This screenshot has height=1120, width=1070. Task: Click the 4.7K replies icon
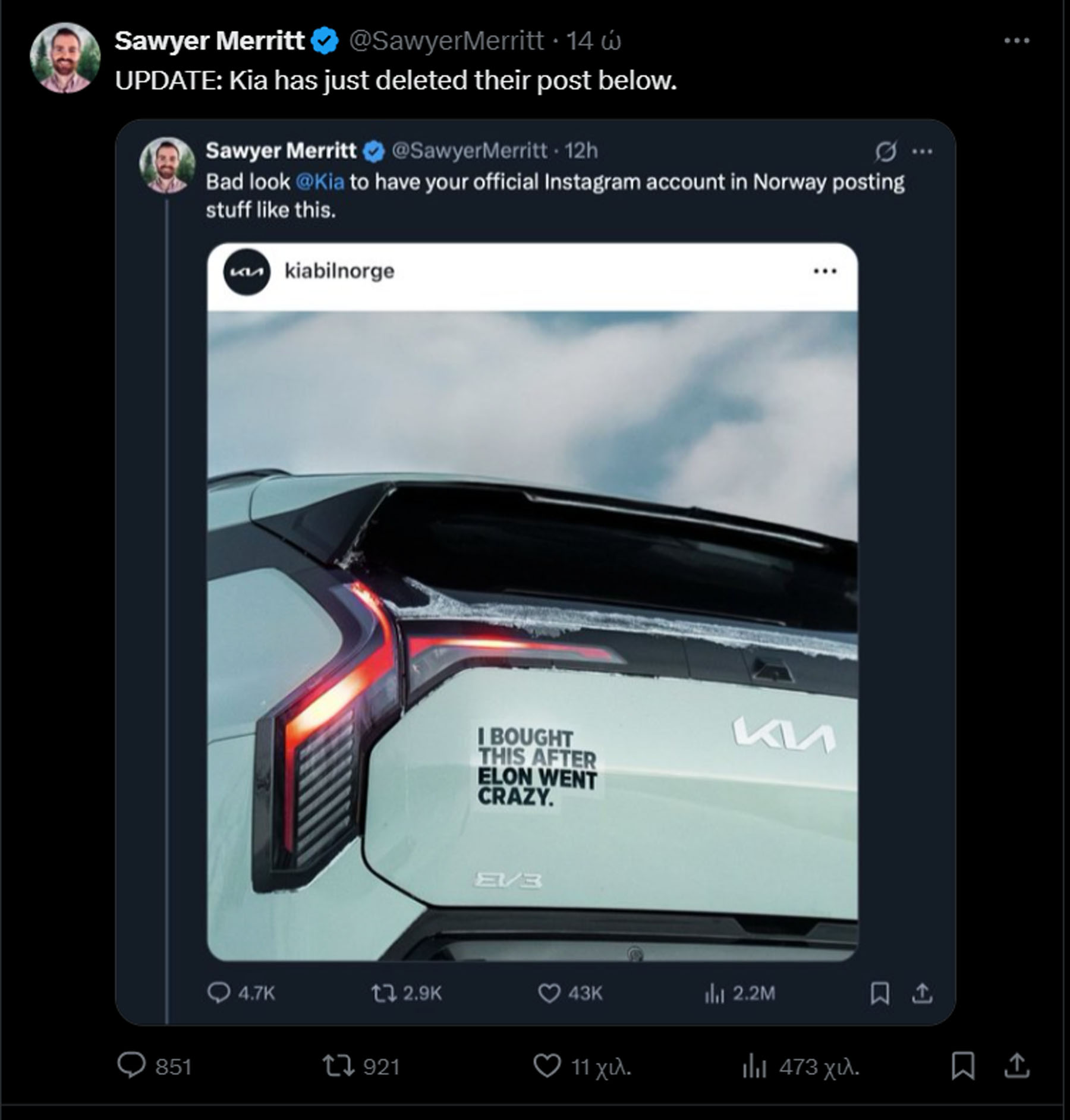[219, 993]
